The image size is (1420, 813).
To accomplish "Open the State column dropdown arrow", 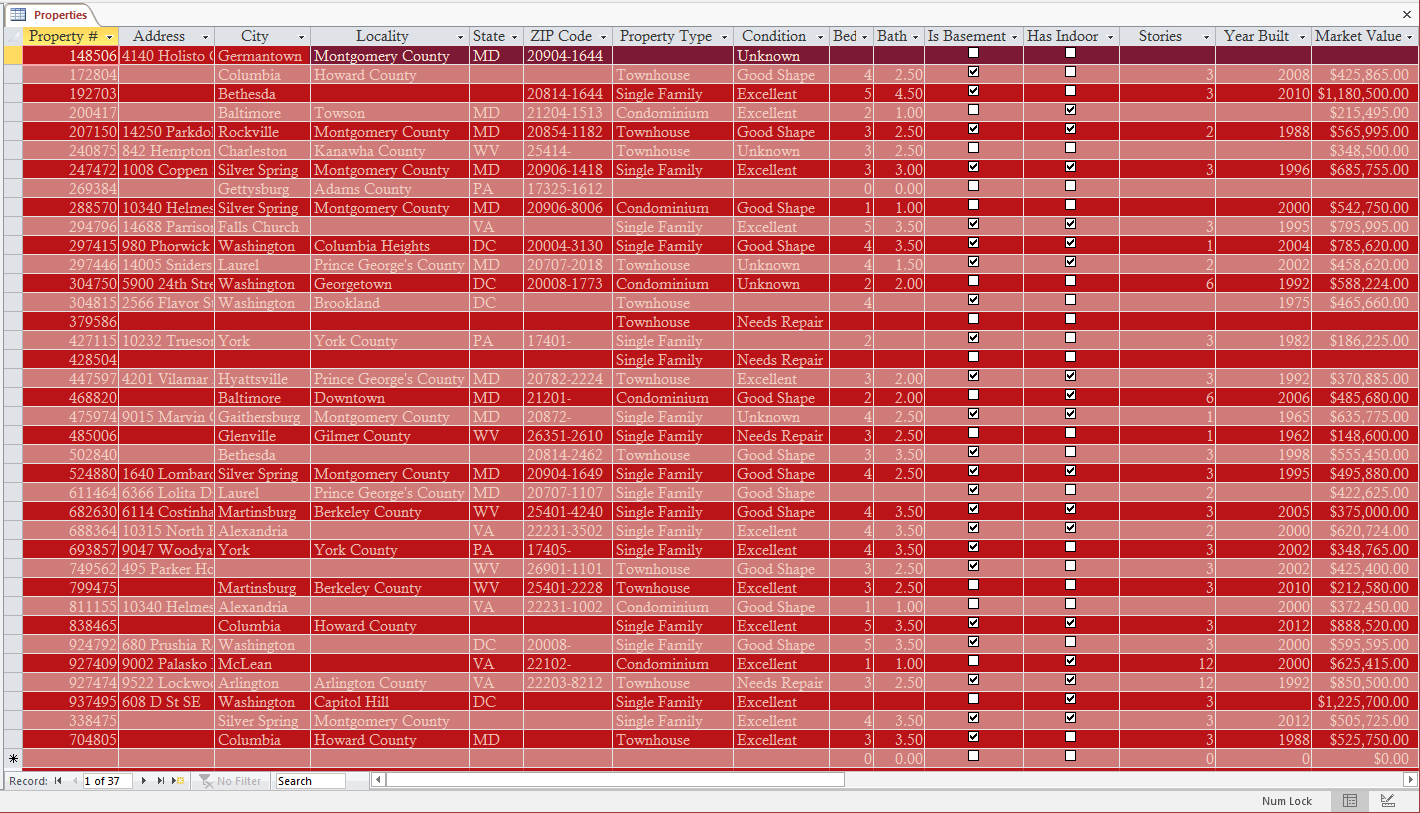I will [514, 37].
